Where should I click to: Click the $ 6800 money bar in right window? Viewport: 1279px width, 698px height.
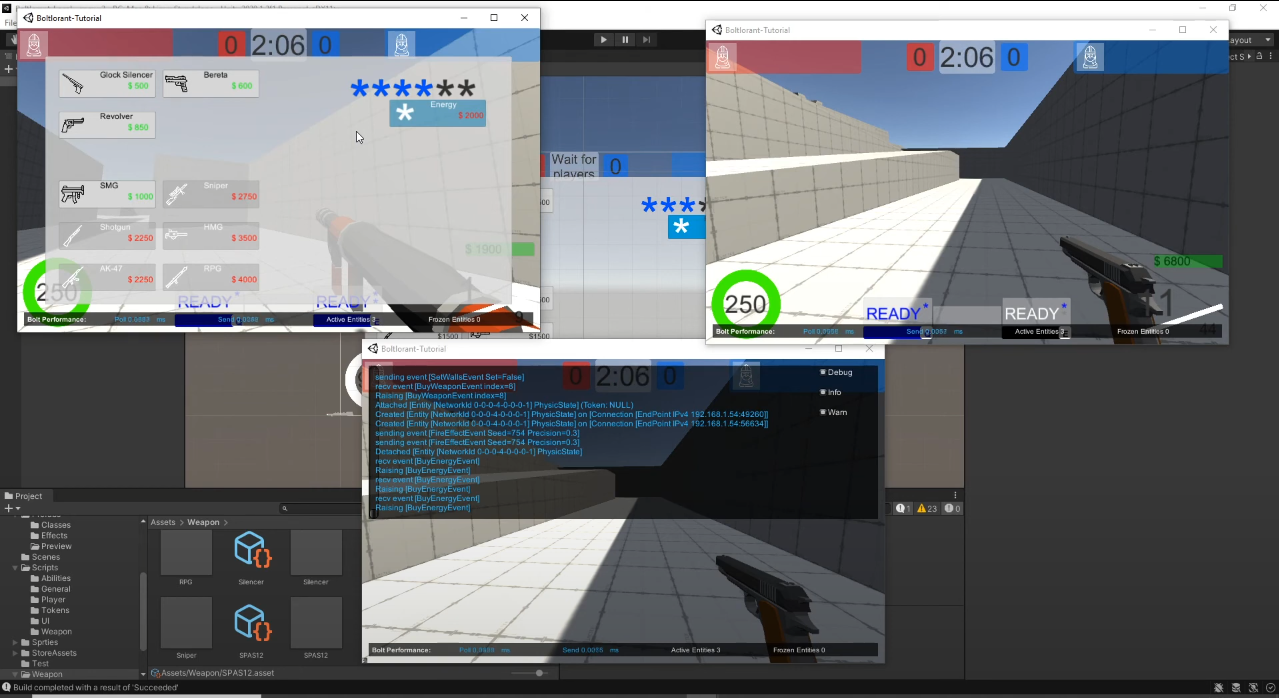click(1186, 262)
